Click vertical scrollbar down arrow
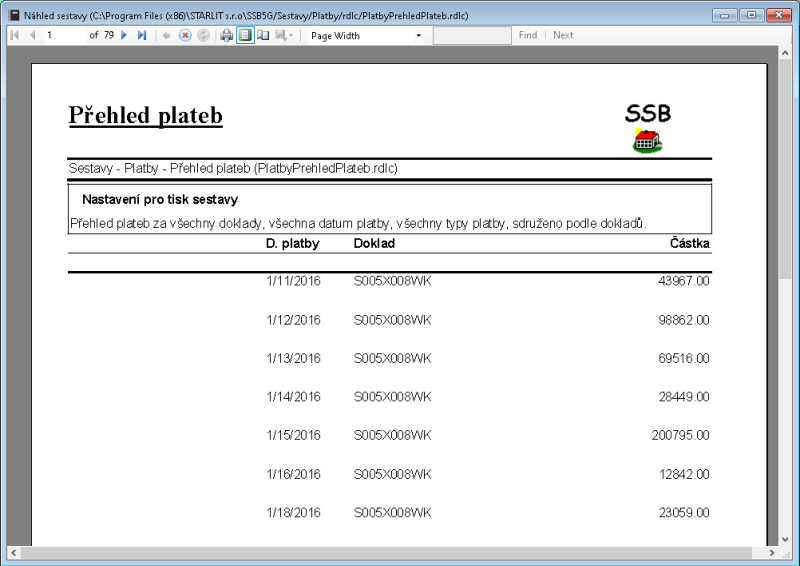Image resolution: width=800 pixels, height=566 pixels. (x=785, y=539)
